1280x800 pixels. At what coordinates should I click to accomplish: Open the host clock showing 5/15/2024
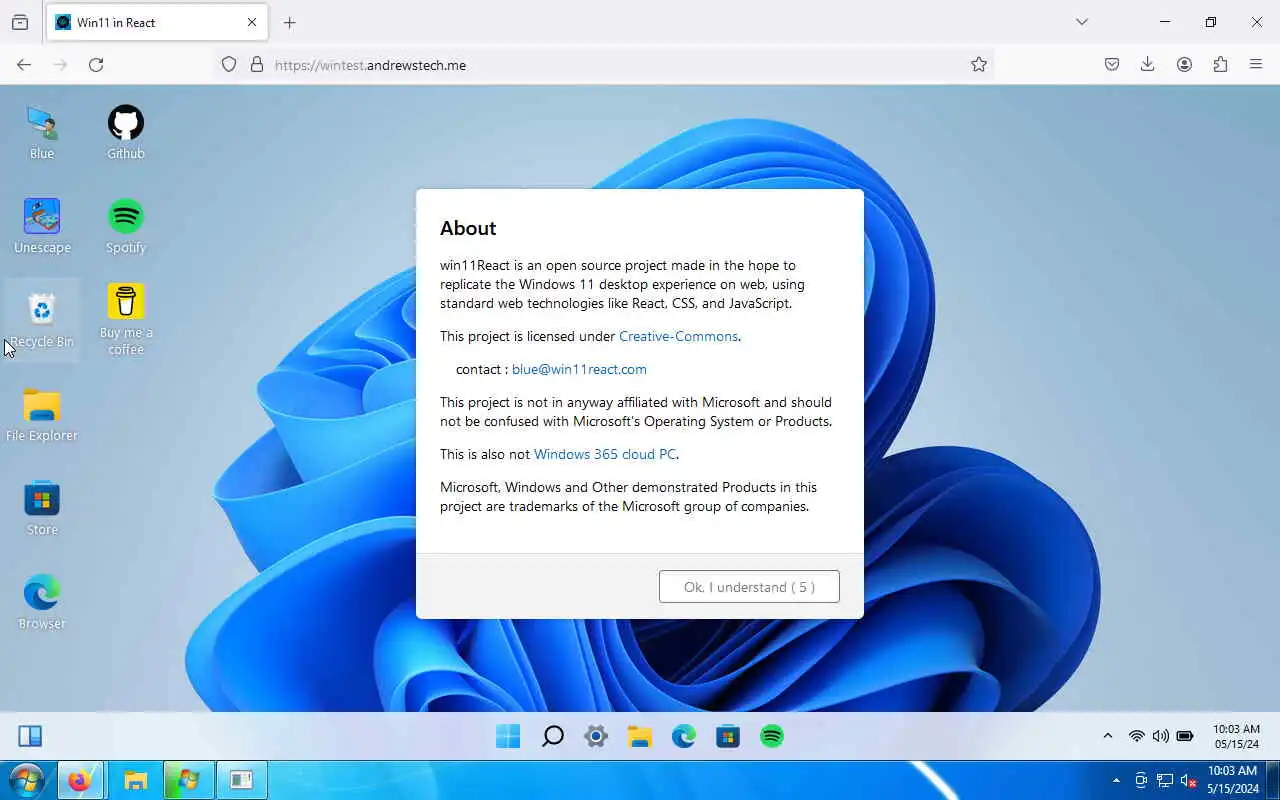point(1232,780)
